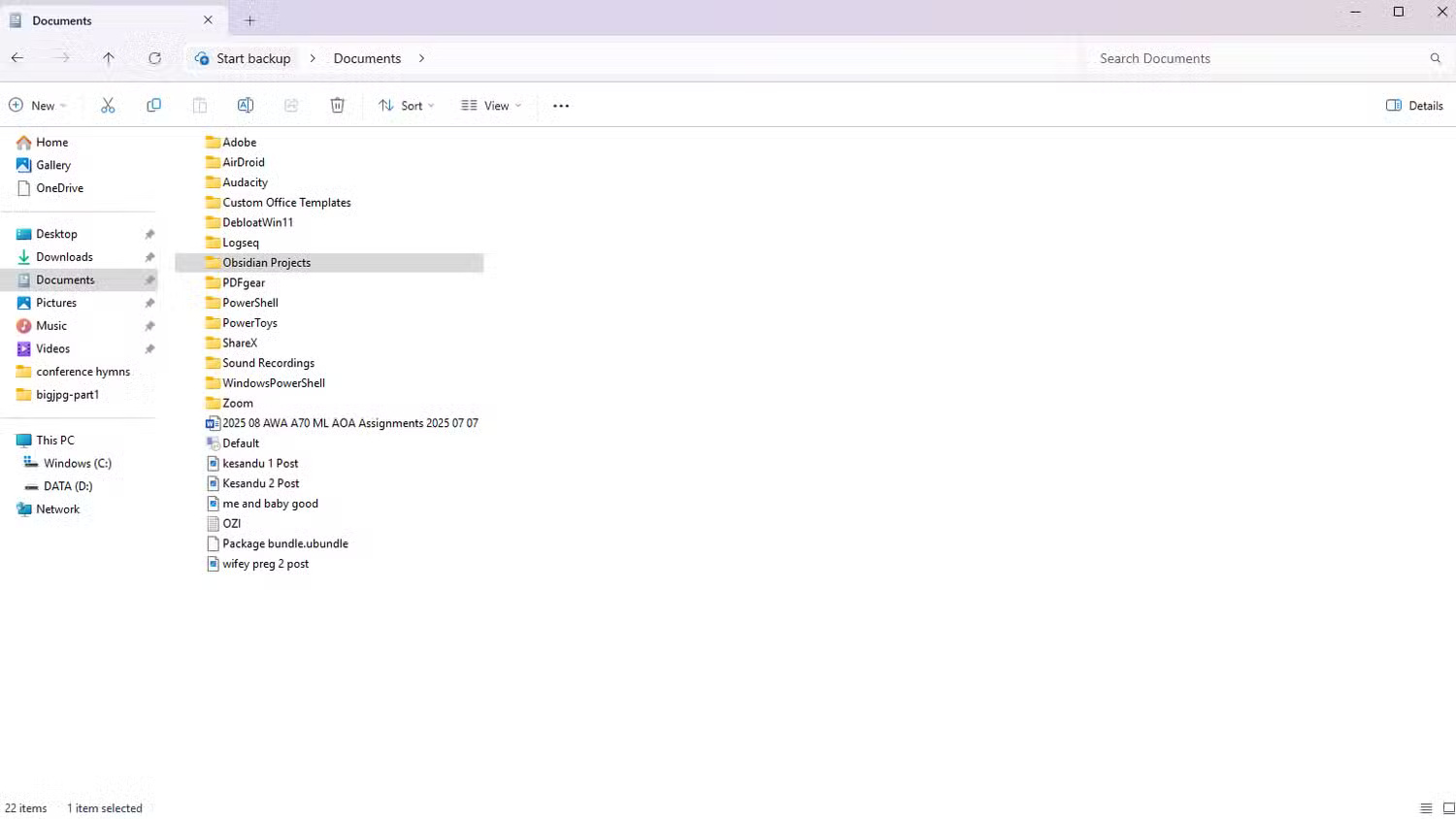This screenshot has width=1456, height=819.
Task: Select the PowerToys folder
Action: pyautogui.click(x=249, y=323)
